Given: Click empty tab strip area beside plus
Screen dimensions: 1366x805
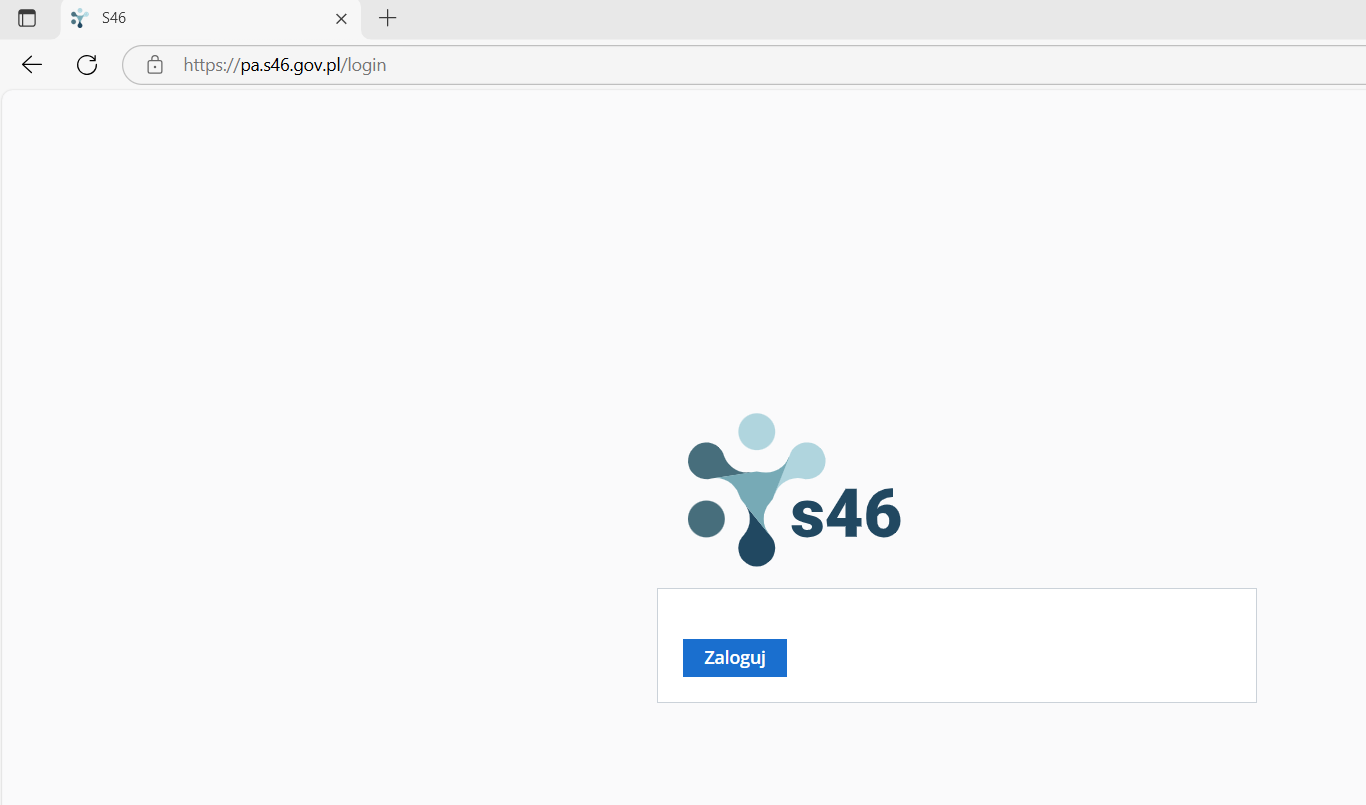Looking at the screenshot, I should pyautogui.click(x=880, y=18).
